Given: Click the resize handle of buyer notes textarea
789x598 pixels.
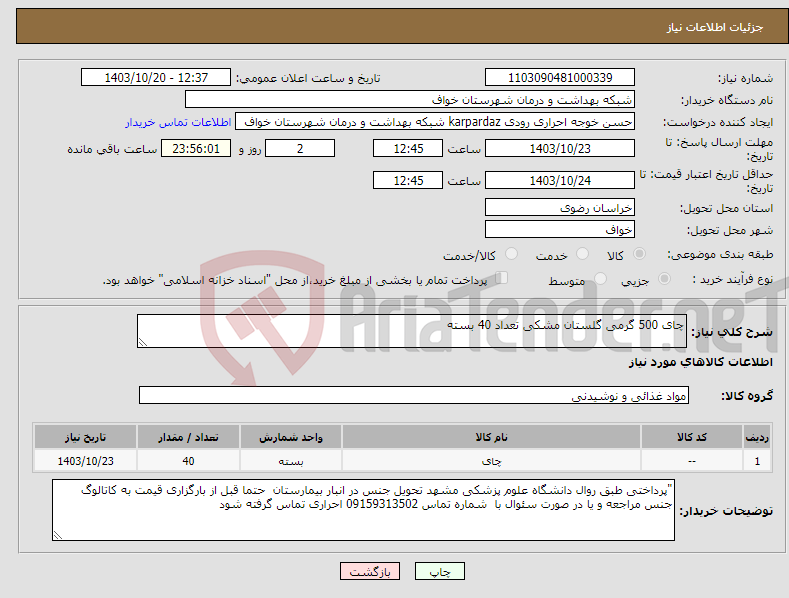Looking at the screenshot, I should point(58,535).
